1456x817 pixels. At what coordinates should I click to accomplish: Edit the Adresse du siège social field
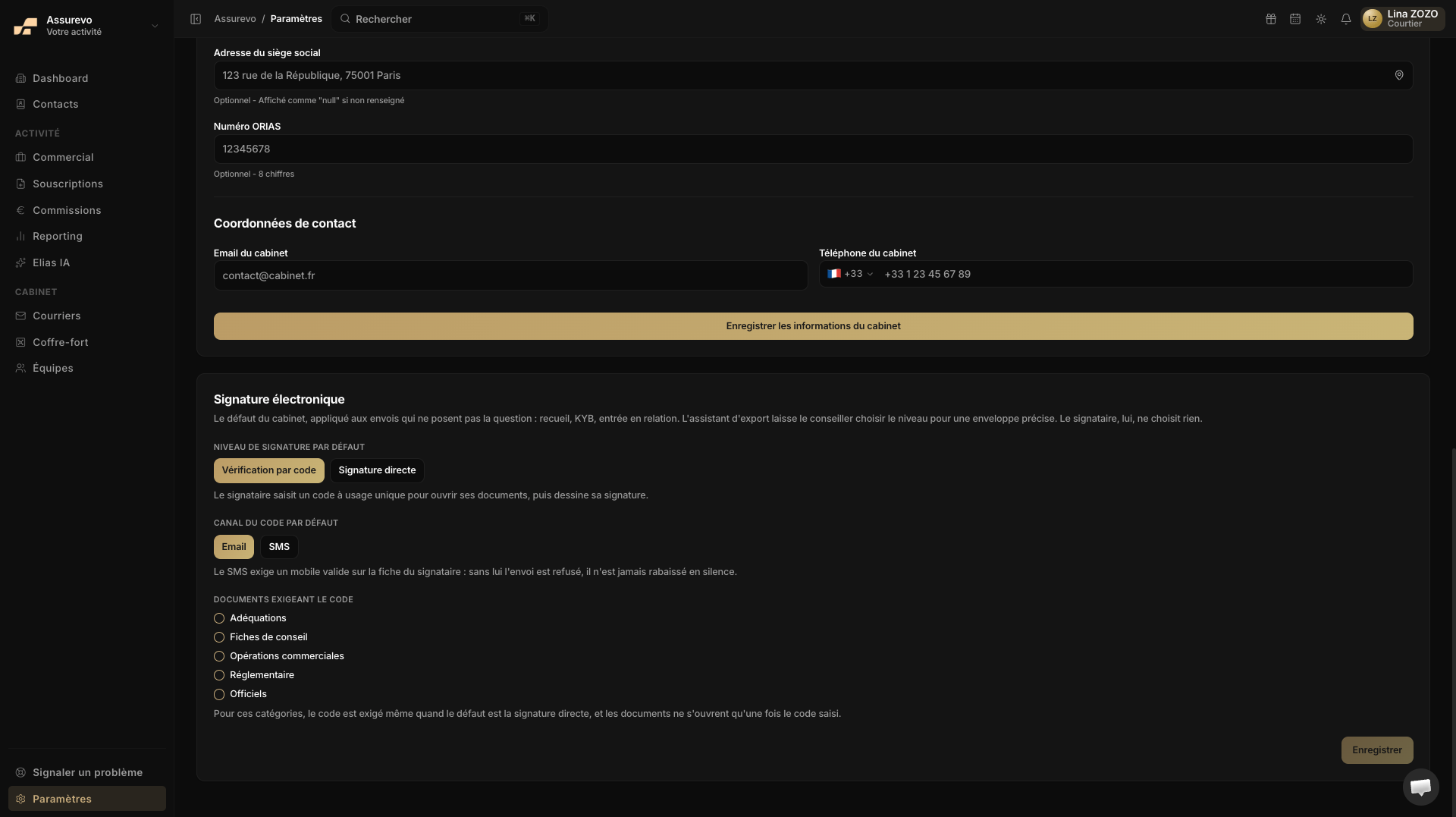813,76
